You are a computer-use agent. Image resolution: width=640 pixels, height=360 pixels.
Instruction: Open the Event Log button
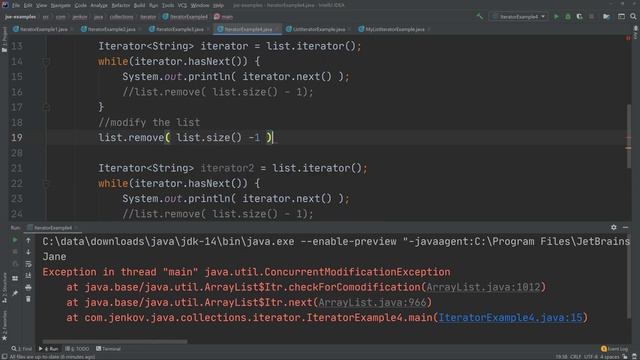tap(614, 349)
